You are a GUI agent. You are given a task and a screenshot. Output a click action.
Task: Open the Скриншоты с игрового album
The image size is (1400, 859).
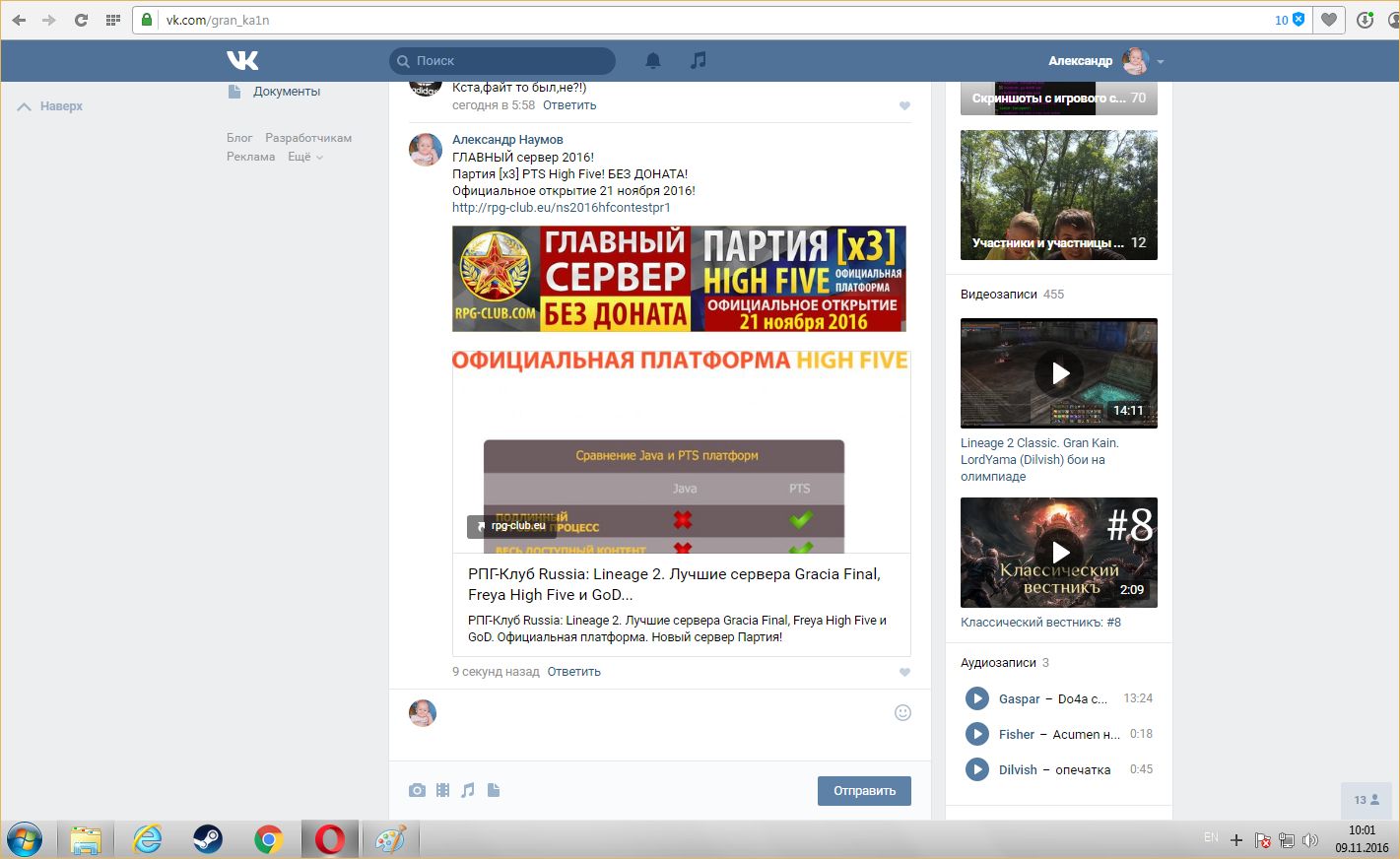pyautogui.click(x=1059, y=99)
